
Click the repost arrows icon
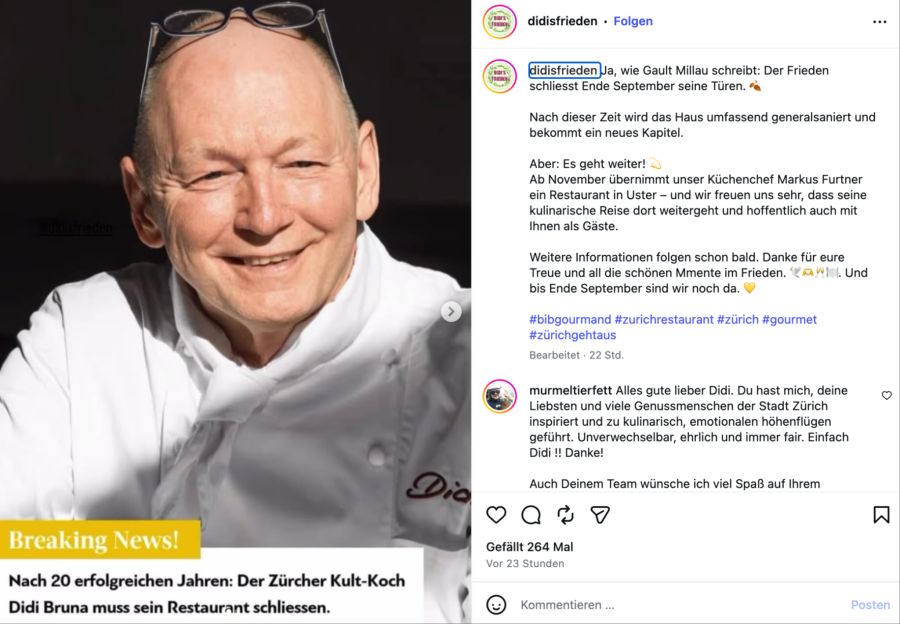coord(565,515)
